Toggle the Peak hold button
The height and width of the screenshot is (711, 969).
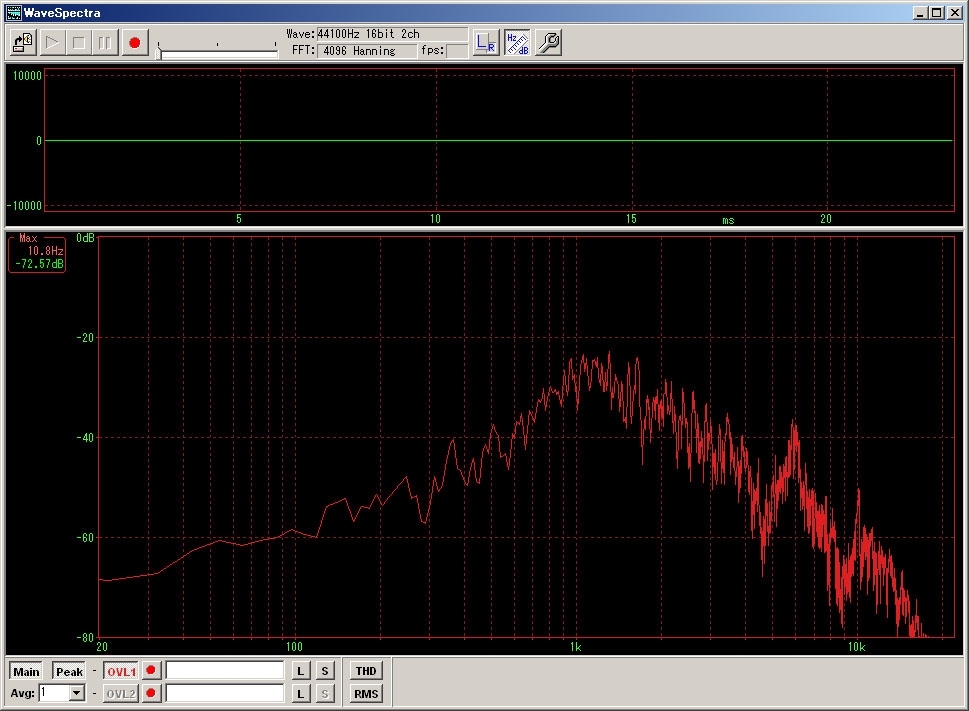pos(69,671)
